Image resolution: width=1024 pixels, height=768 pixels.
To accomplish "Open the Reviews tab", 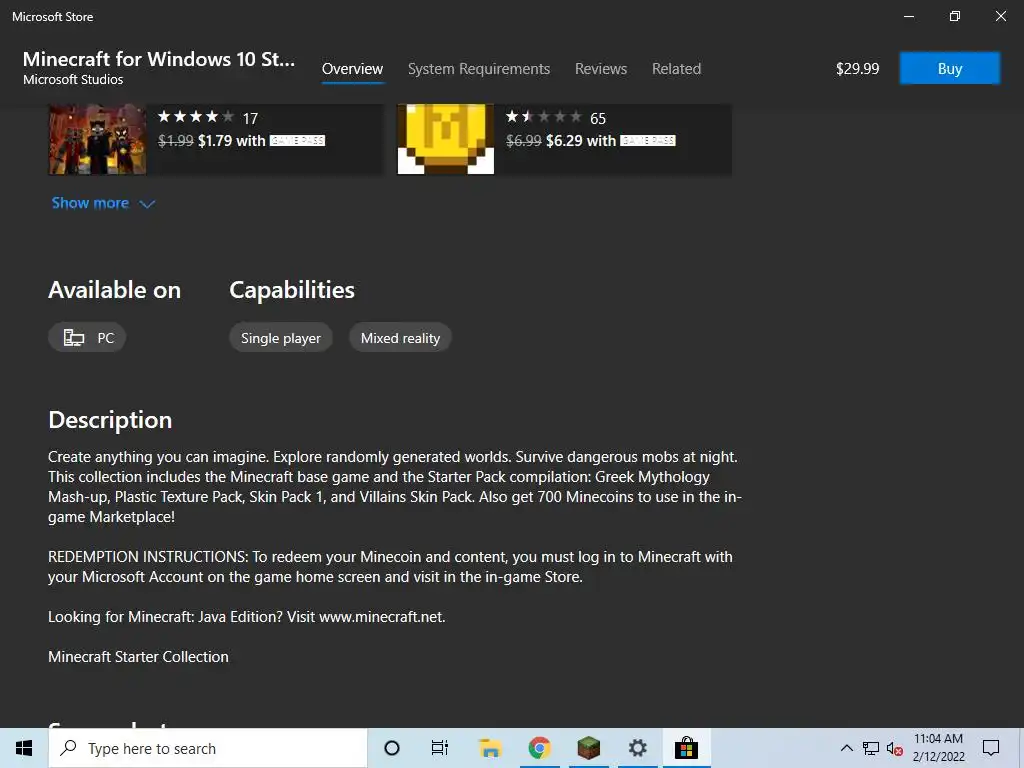I will click(x=601, y=69).
